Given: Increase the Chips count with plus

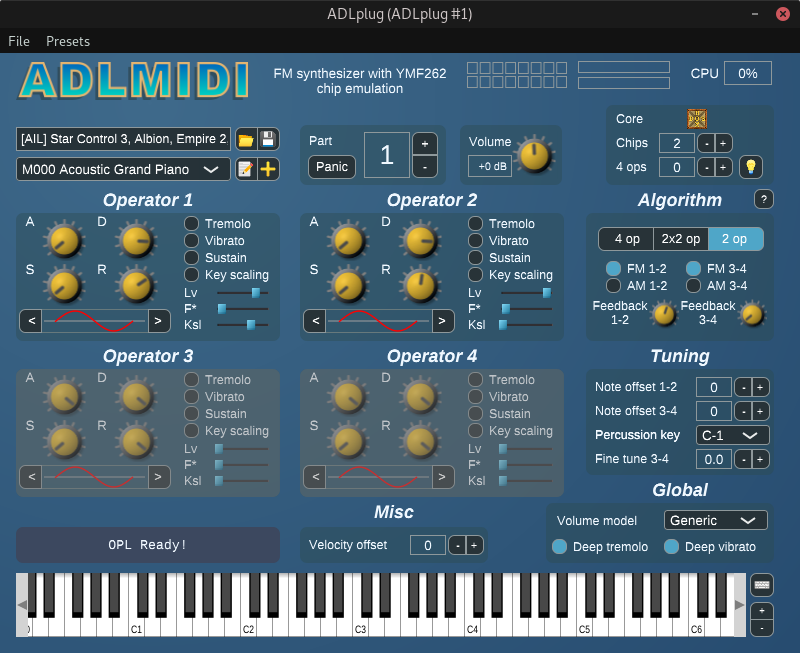Looking at the screenshot, I should coord(723,143).
